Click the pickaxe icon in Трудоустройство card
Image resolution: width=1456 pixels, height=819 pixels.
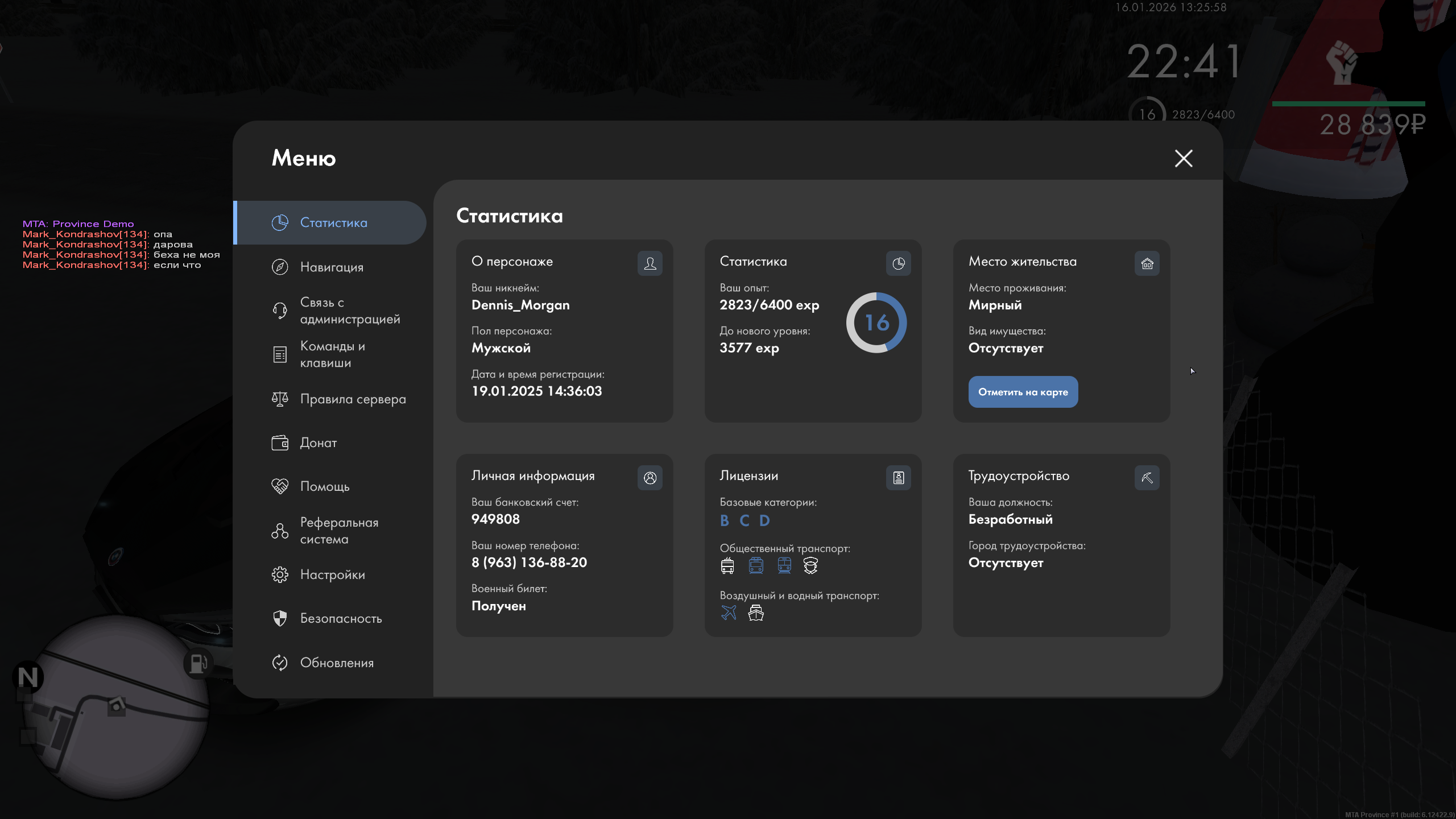point(1147,478)
